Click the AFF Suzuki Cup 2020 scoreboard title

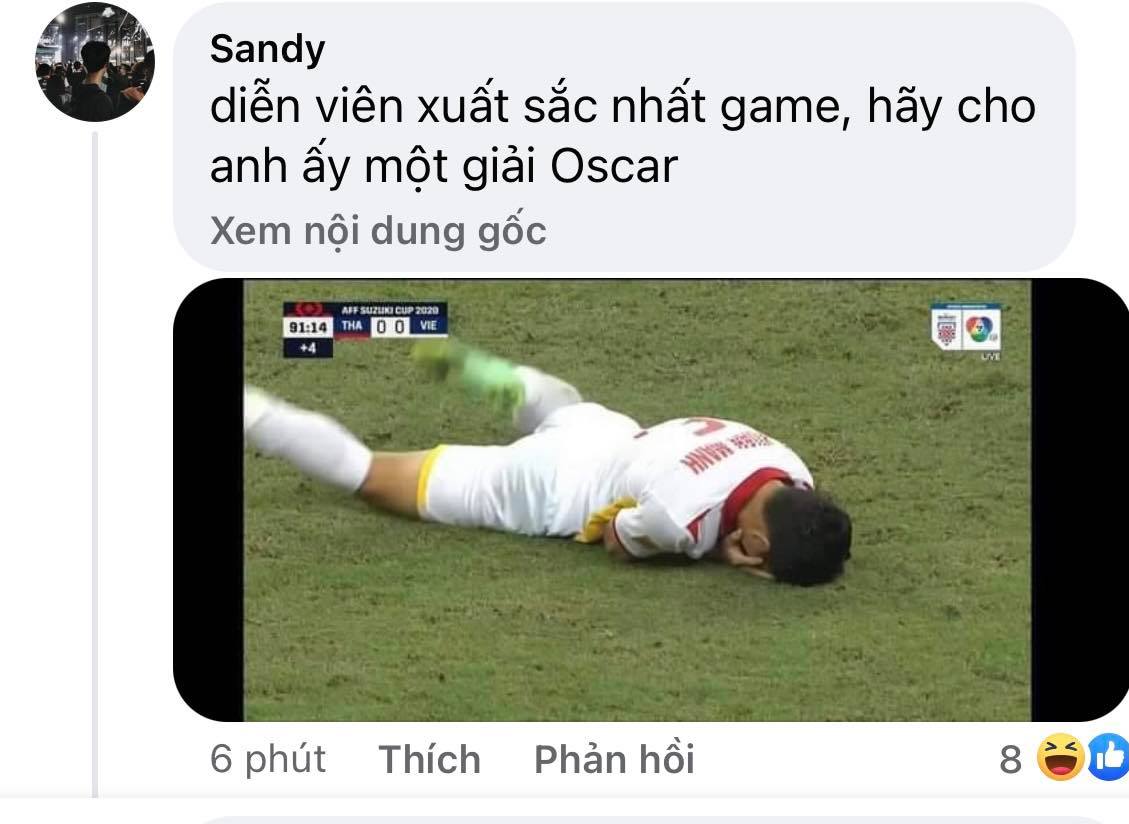390,310
